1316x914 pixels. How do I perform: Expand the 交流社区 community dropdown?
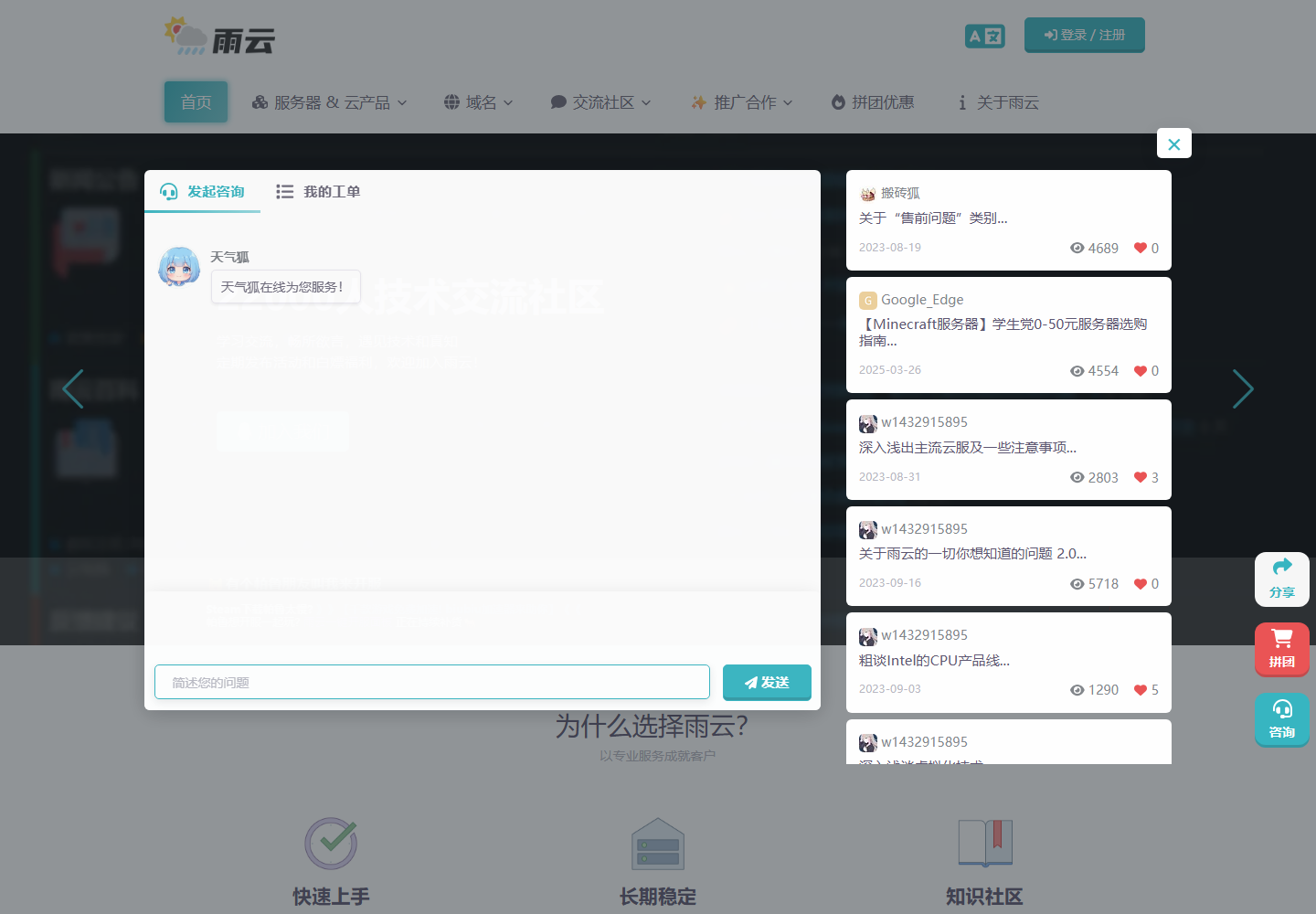pyautogui.click(x=601, y=102)
